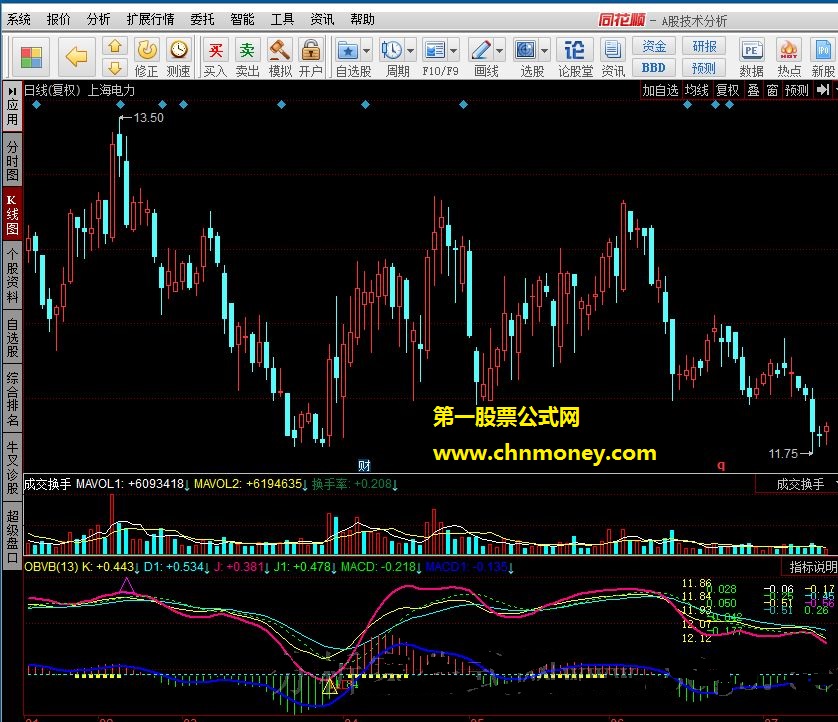The width and height of the screenshot is (838, 722).
Task: Switch to the 分时图 side tab
Action: 12,160
